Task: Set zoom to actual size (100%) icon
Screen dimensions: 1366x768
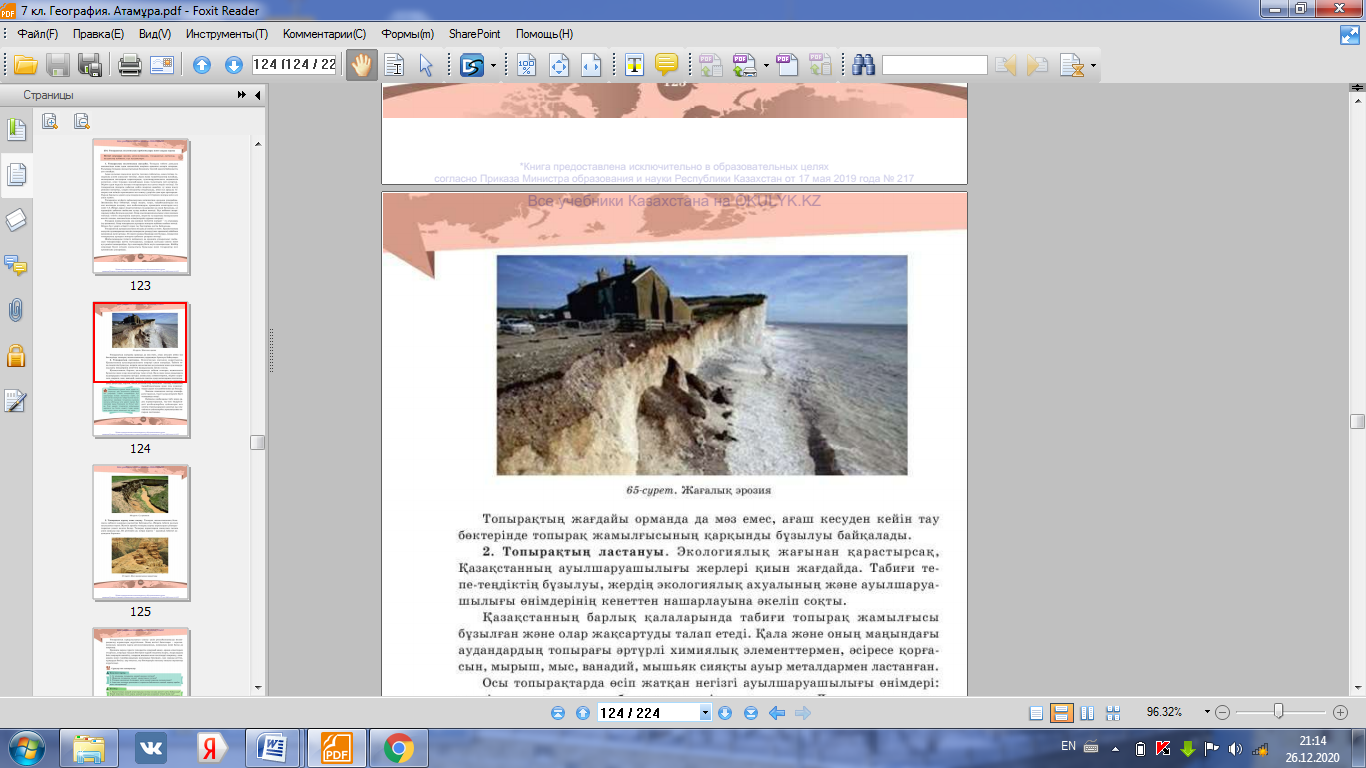Action: click(x=526, y=66)
